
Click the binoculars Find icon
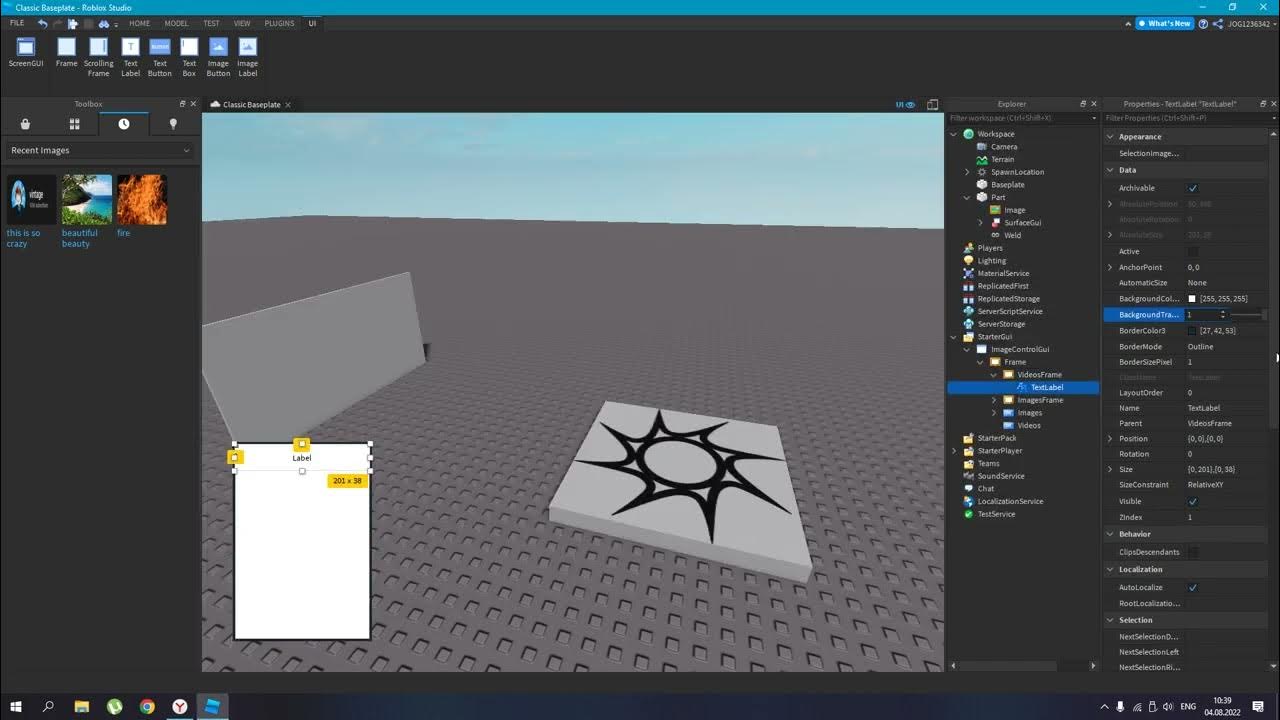103,23
